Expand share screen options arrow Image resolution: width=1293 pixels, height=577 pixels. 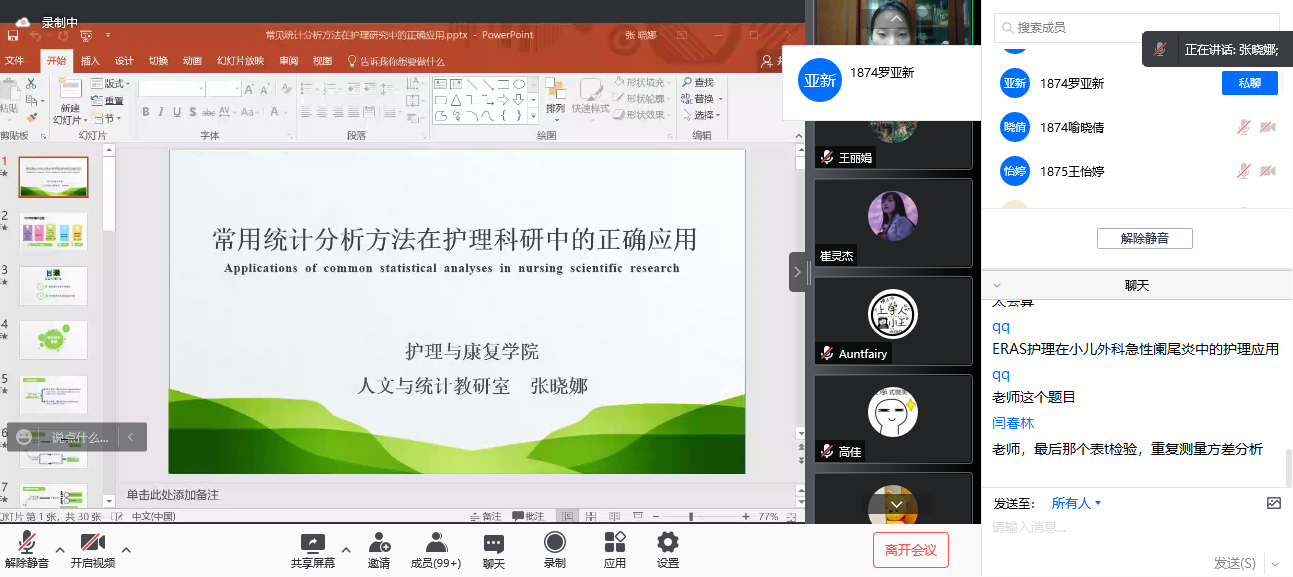pos(346,550)
